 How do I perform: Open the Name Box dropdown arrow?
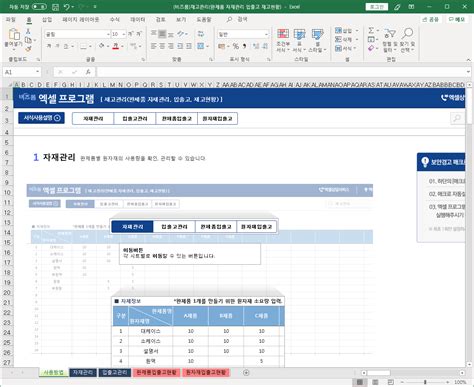37,72
